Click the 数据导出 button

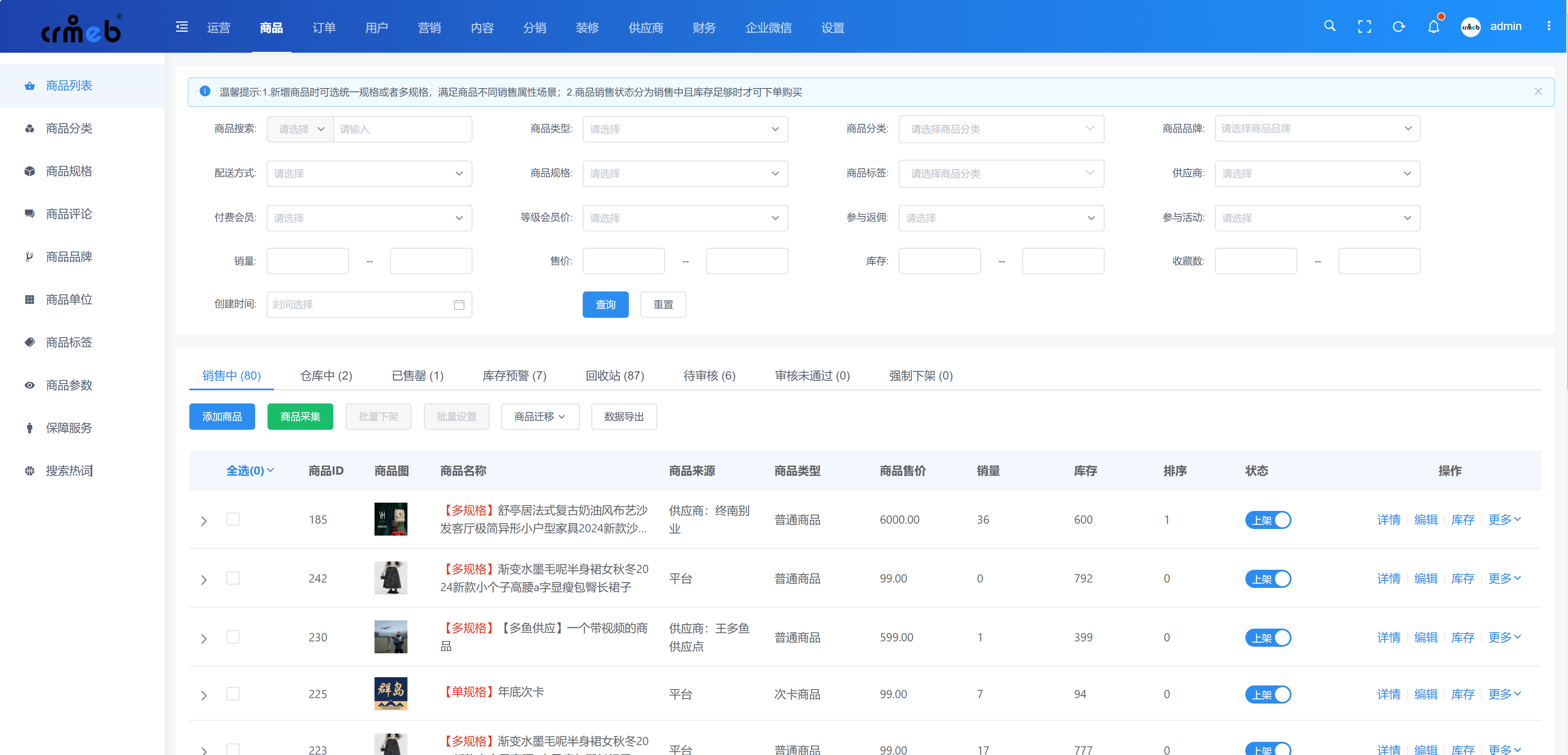(624, 417)
